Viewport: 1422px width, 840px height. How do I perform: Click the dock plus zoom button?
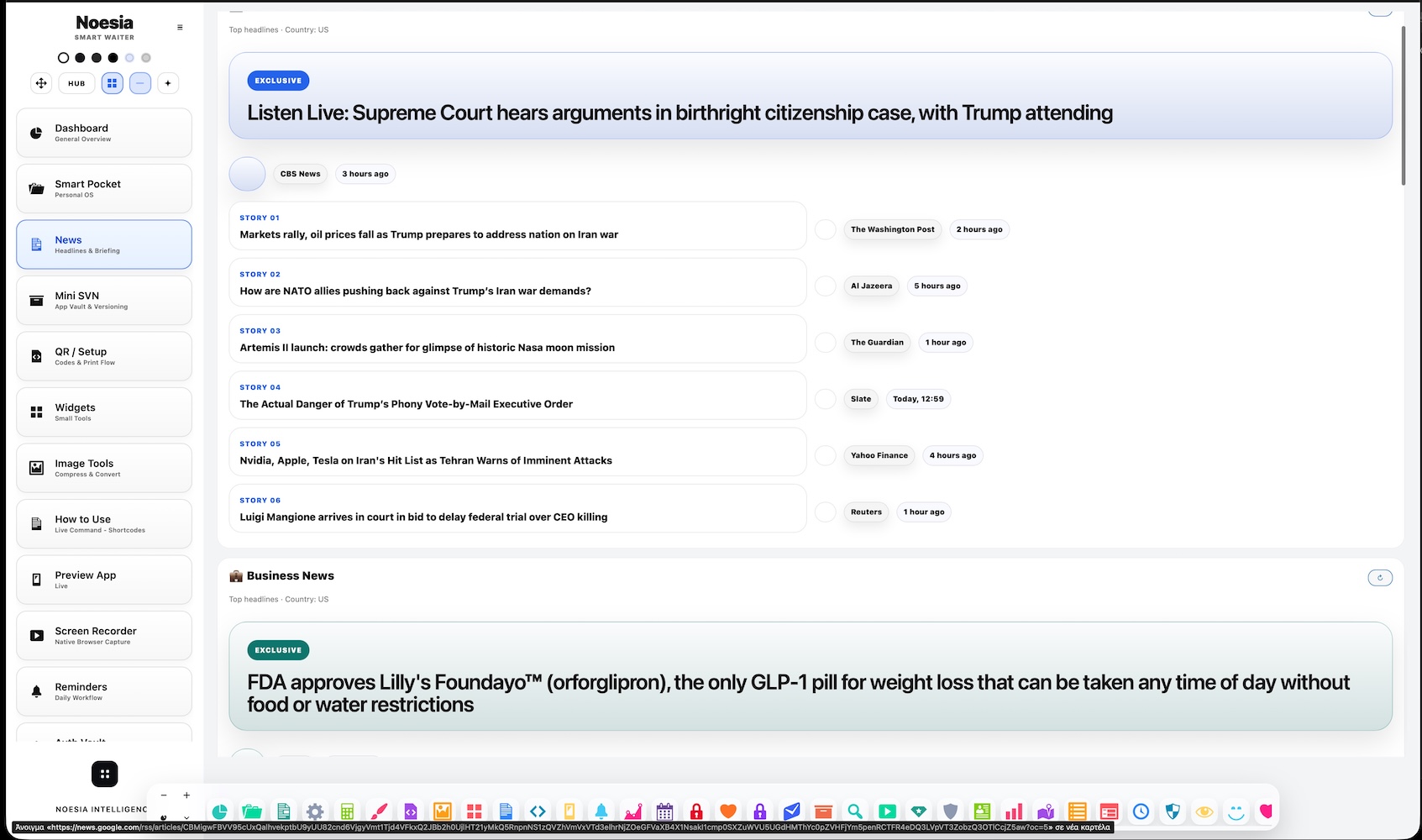(186, 795)
